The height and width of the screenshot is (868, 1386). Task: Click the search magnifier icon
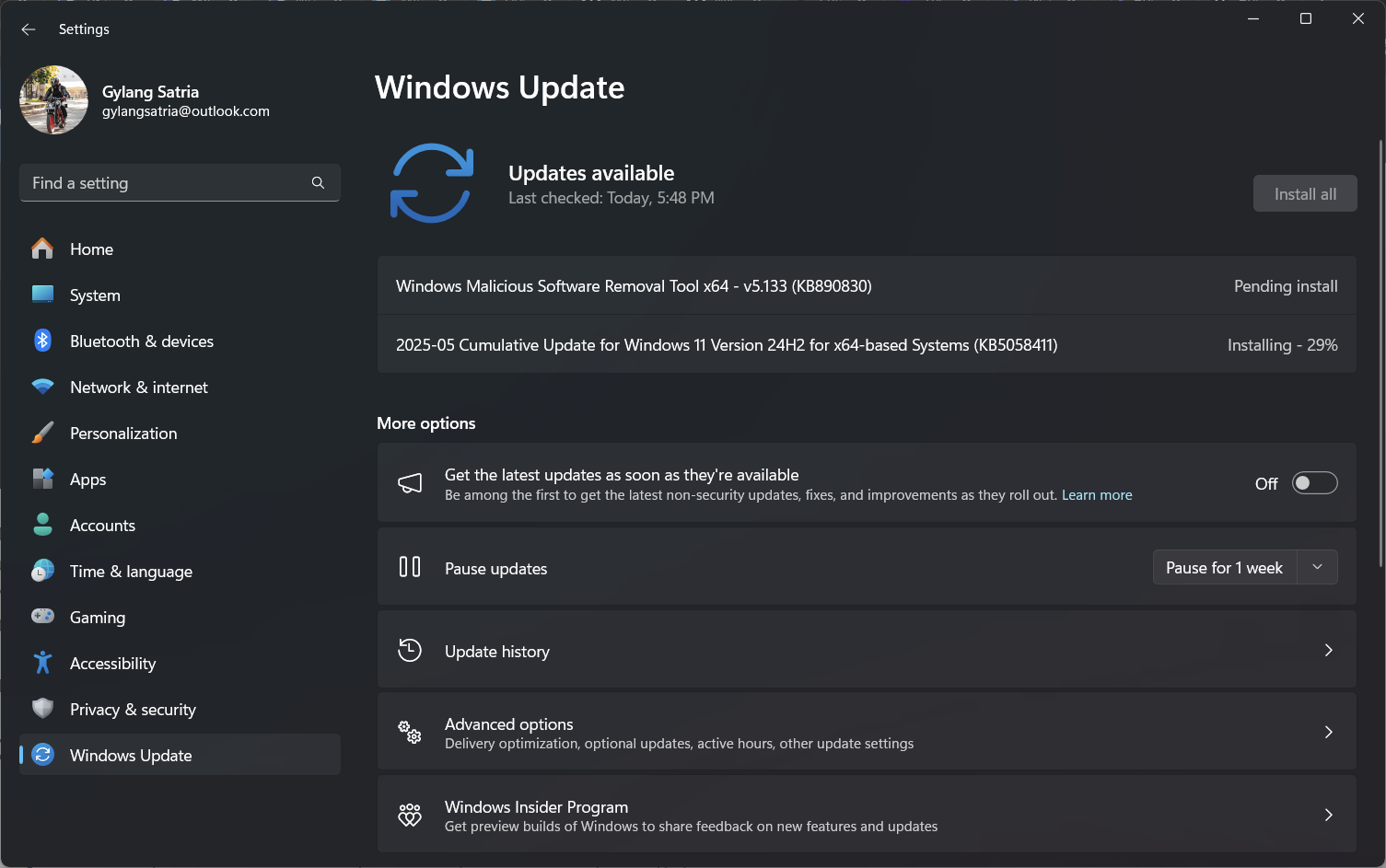(318, 182)
